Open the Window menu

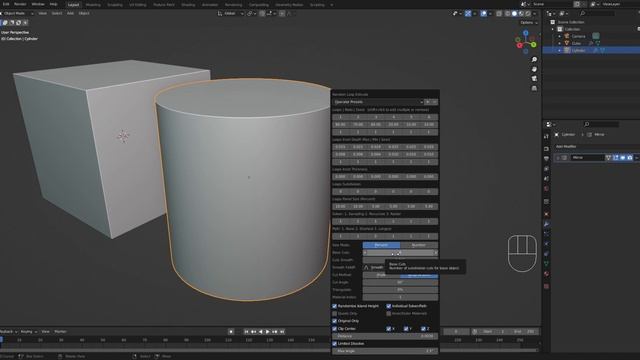[x=38, y=4]
